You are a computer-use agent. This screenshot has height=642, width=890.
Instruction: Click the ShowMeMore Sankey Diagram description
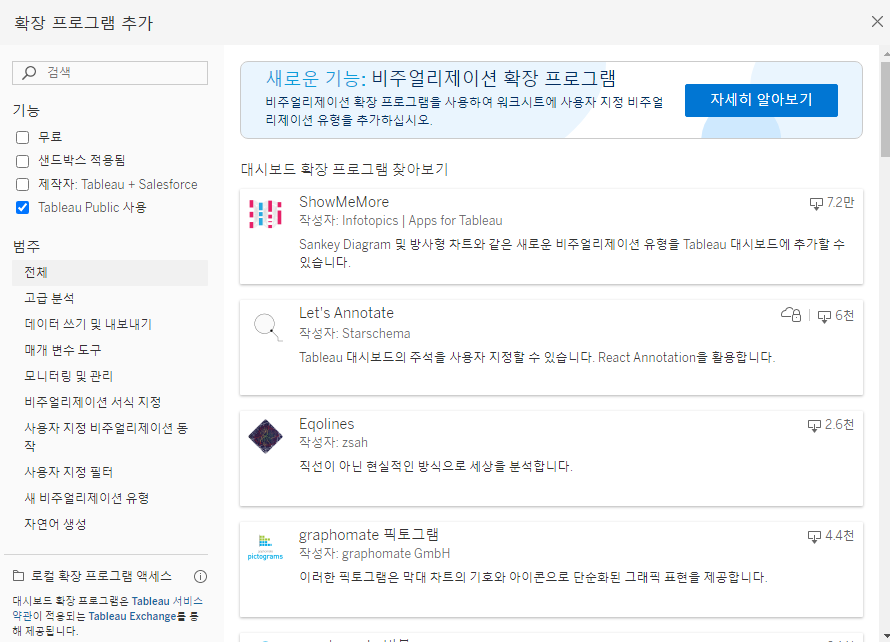coord(572,253)
